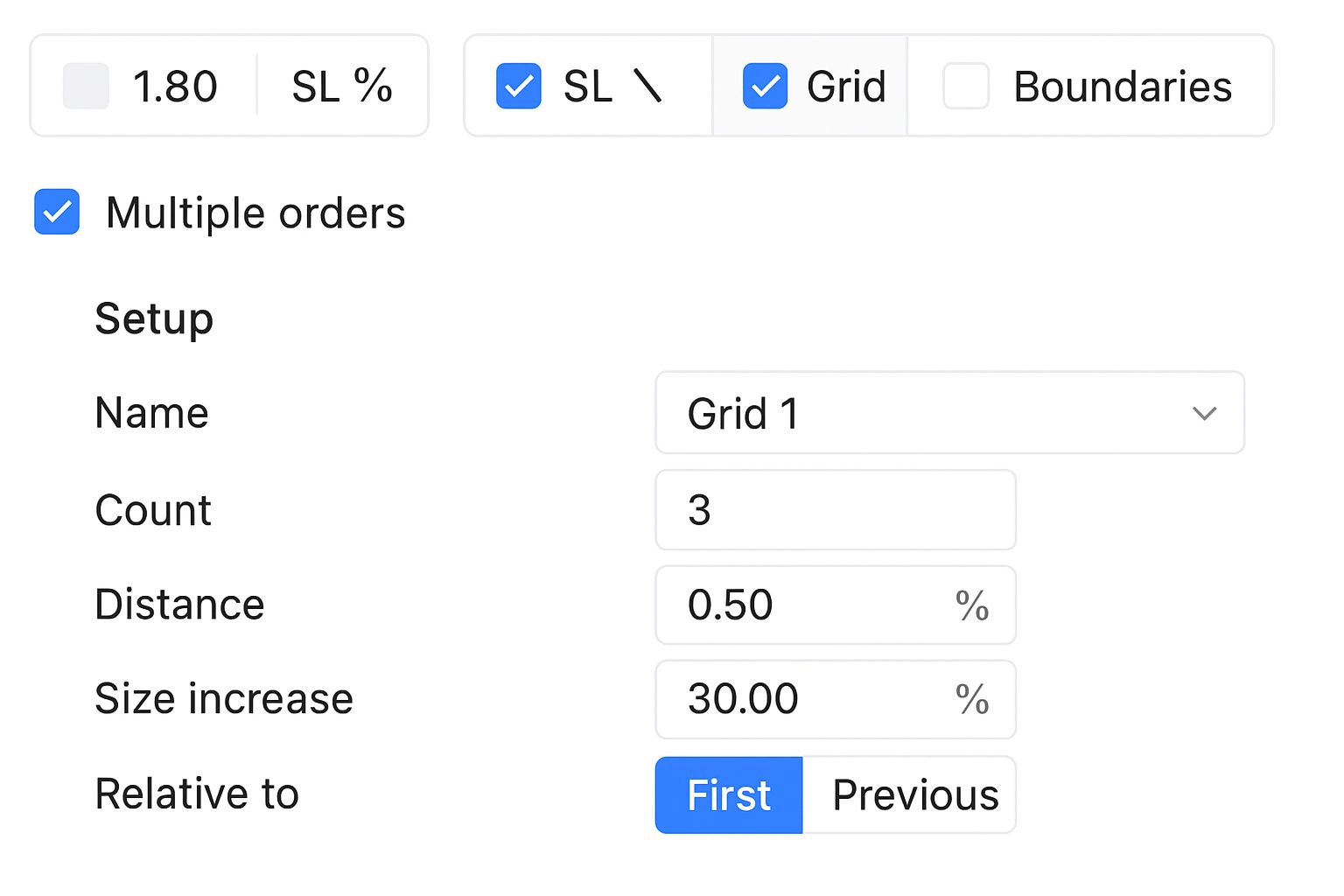Click the diagonal line icon next to SL

[x=647, y=87]
